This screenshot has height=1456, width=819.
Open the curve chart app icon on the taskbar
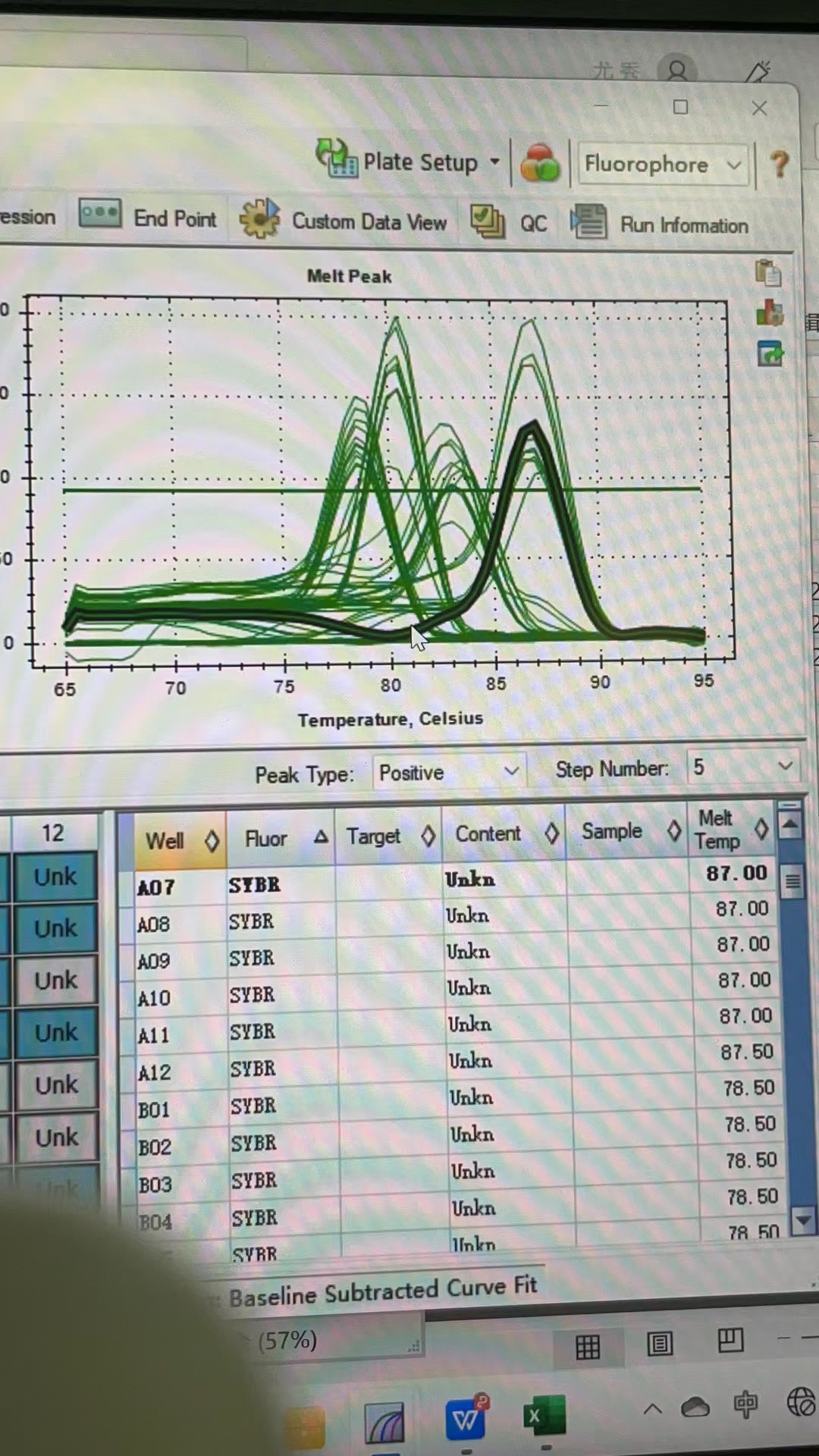384,1423
